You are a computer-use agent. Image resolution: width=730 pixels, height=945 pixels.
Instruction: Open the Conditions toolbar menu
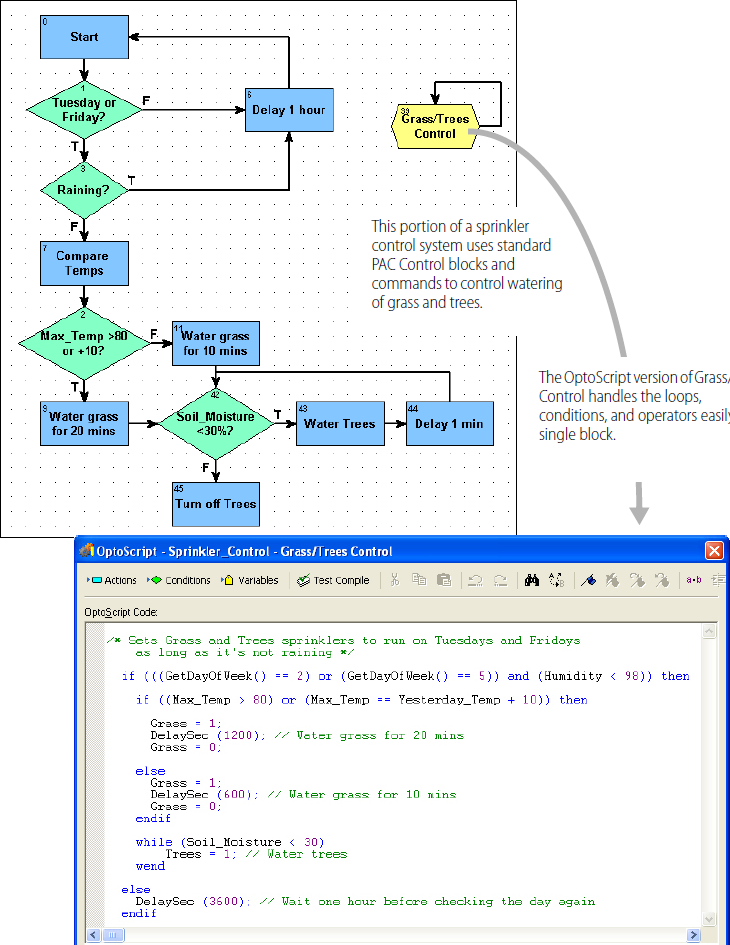[x=180, y=580]
